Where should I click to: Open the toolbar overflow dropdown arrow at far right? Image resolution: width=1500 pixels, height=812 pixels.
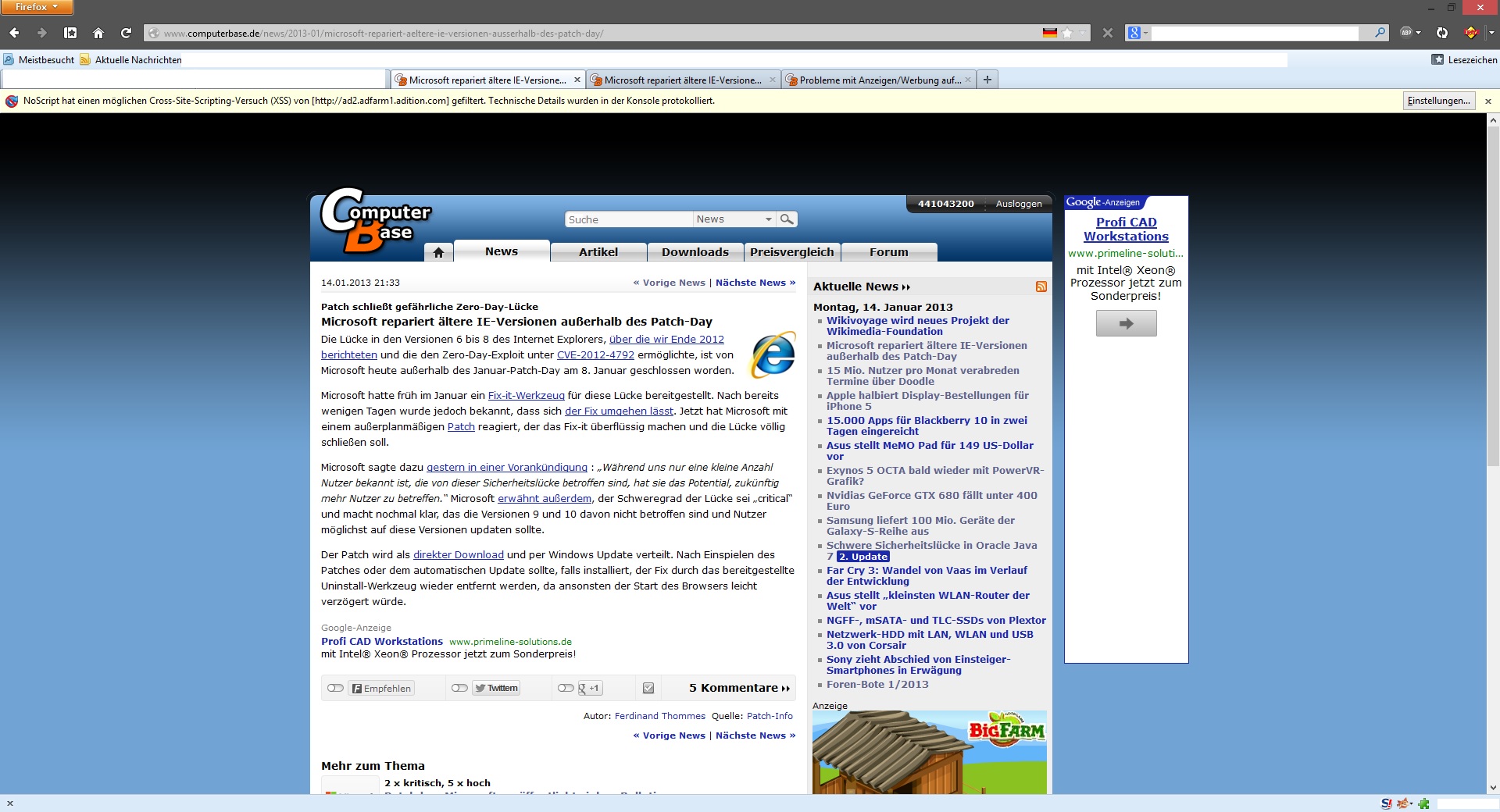(1491, 33)
